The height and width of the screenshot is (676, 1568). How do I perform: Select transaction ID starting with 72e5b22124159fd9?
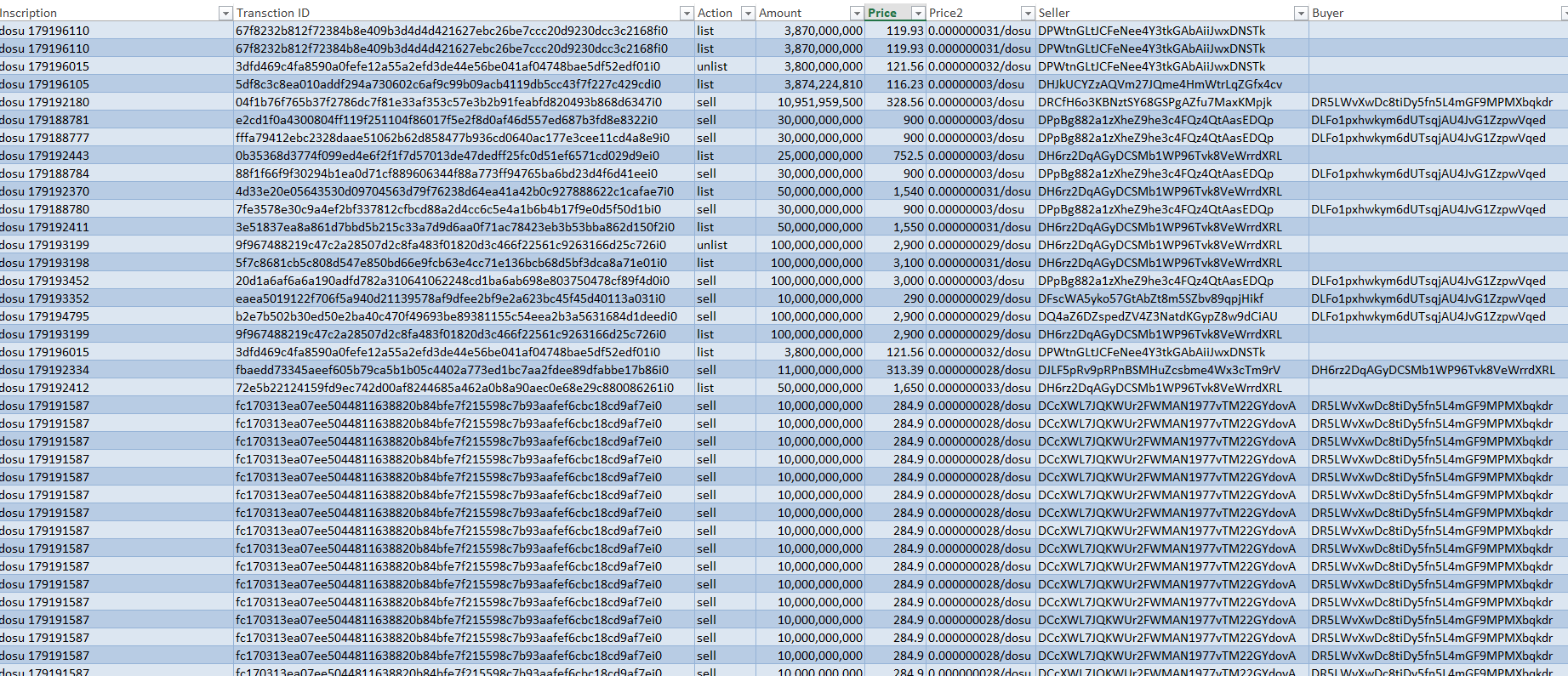pyautogui.click(x=464, y=388)
